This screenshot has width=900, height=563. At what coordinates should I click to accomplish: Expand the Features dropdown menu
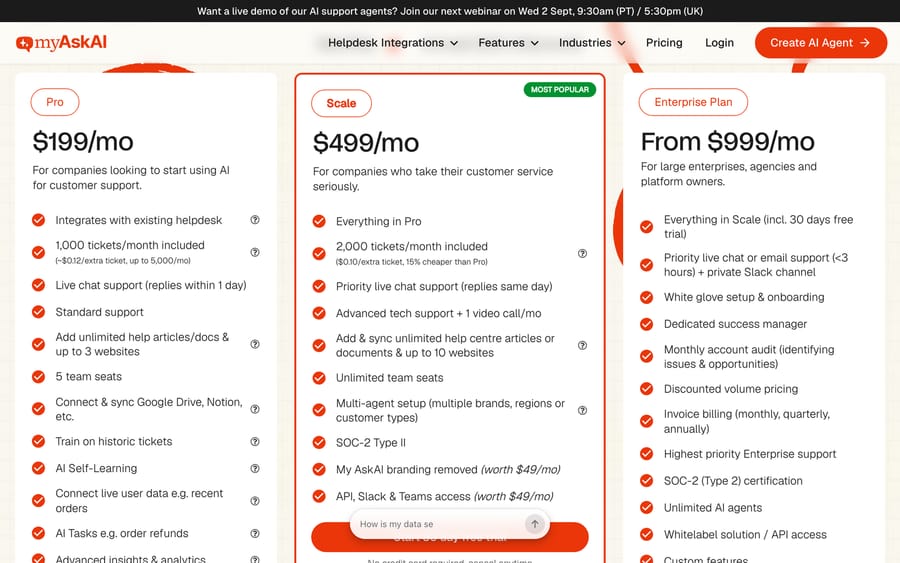509,42
